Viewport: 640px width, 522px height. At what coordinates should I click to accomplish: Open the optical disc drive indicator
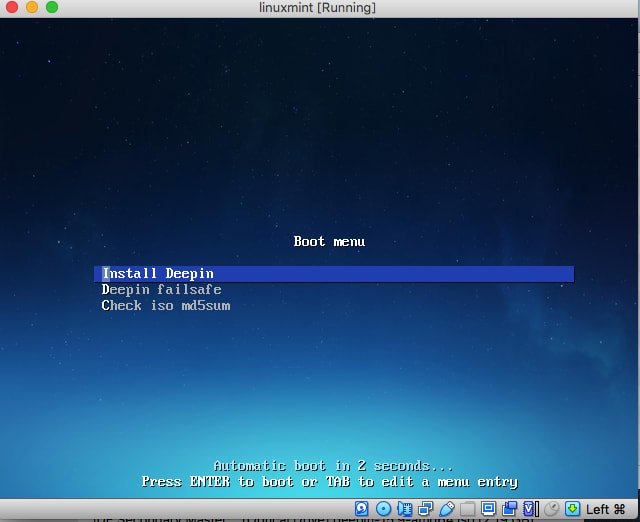coord(383,509)
